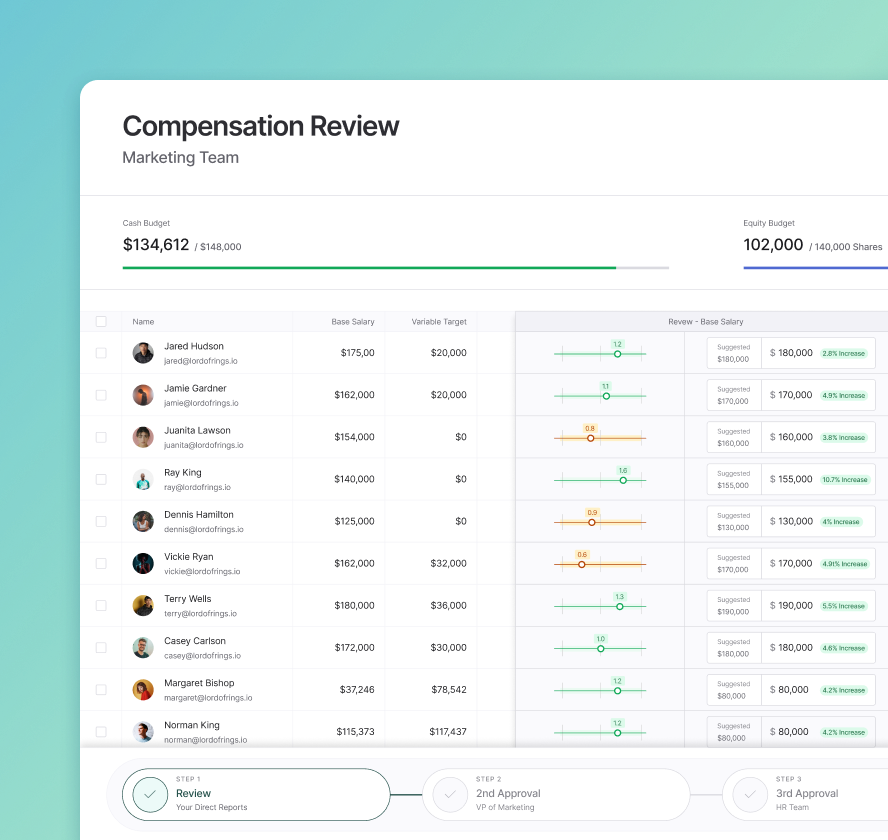Viewport: 888px width, 840px height.
Task: Apply Suggested $170,000 for Vickie Ryan
Action: pos(734,564)
